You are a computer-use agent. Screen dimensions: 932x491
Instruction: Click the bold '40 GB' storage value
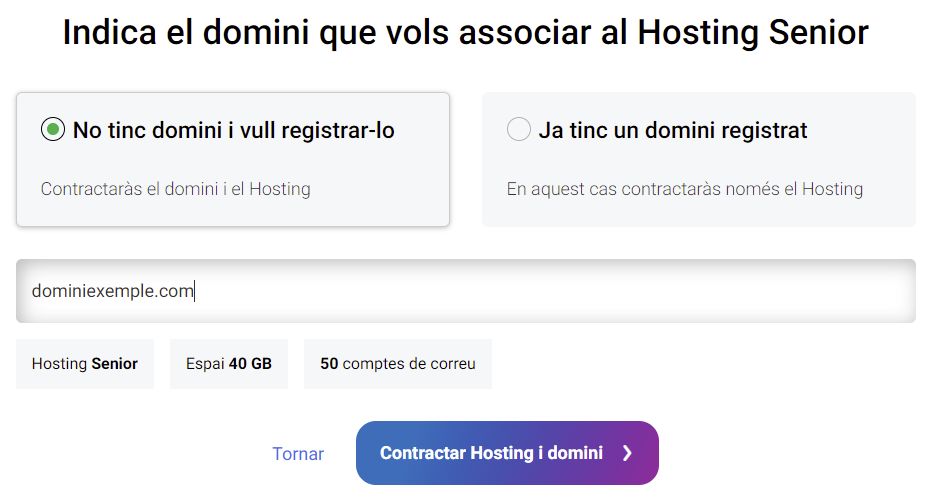(x=250, y=364)
